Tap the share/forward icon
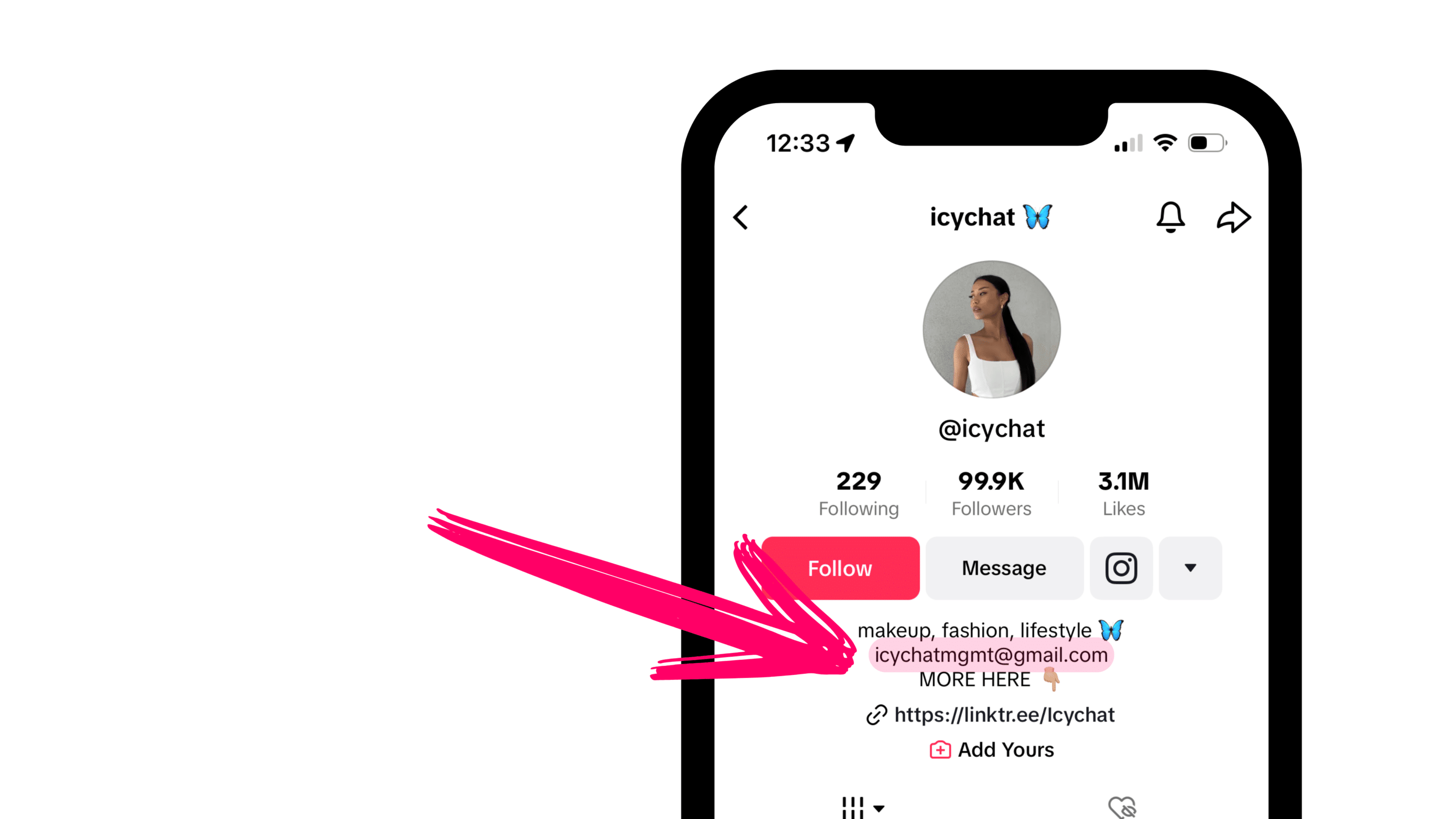Viewport: 1456px width, 819px height. (x=1233, y=217)
